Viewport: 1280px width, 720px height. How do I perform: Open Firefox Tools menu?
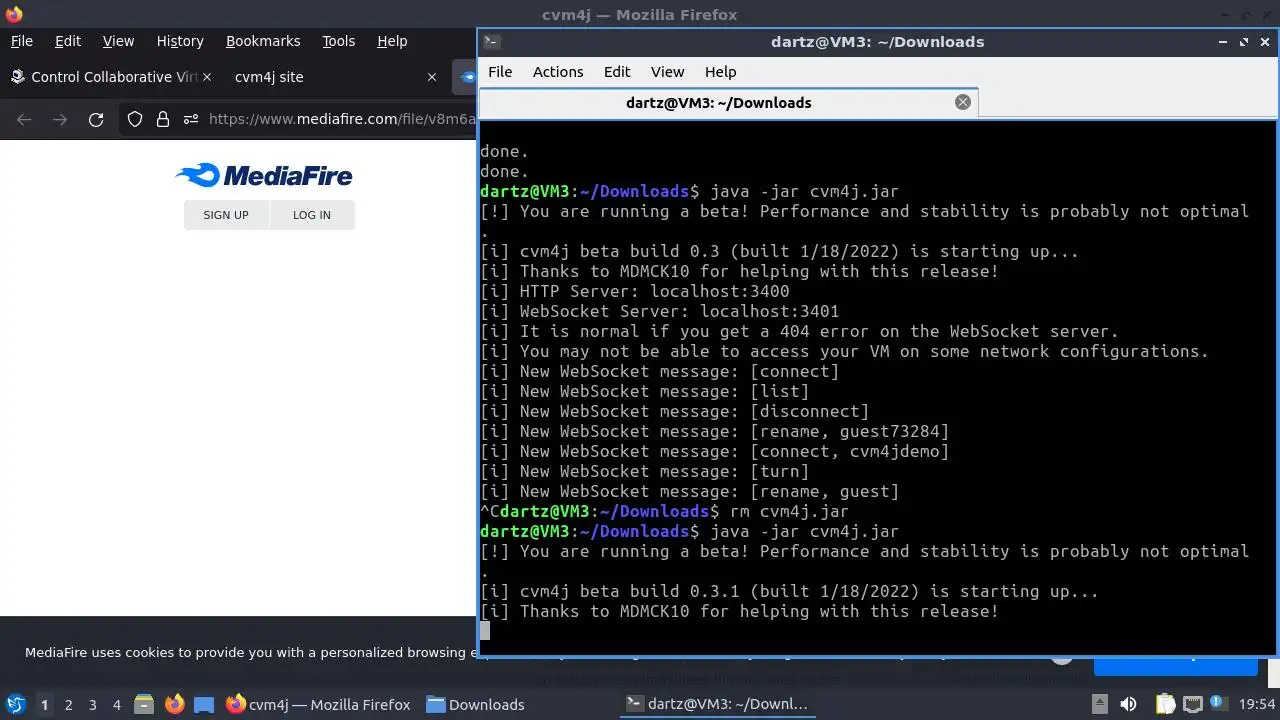(x=339, y=41)
